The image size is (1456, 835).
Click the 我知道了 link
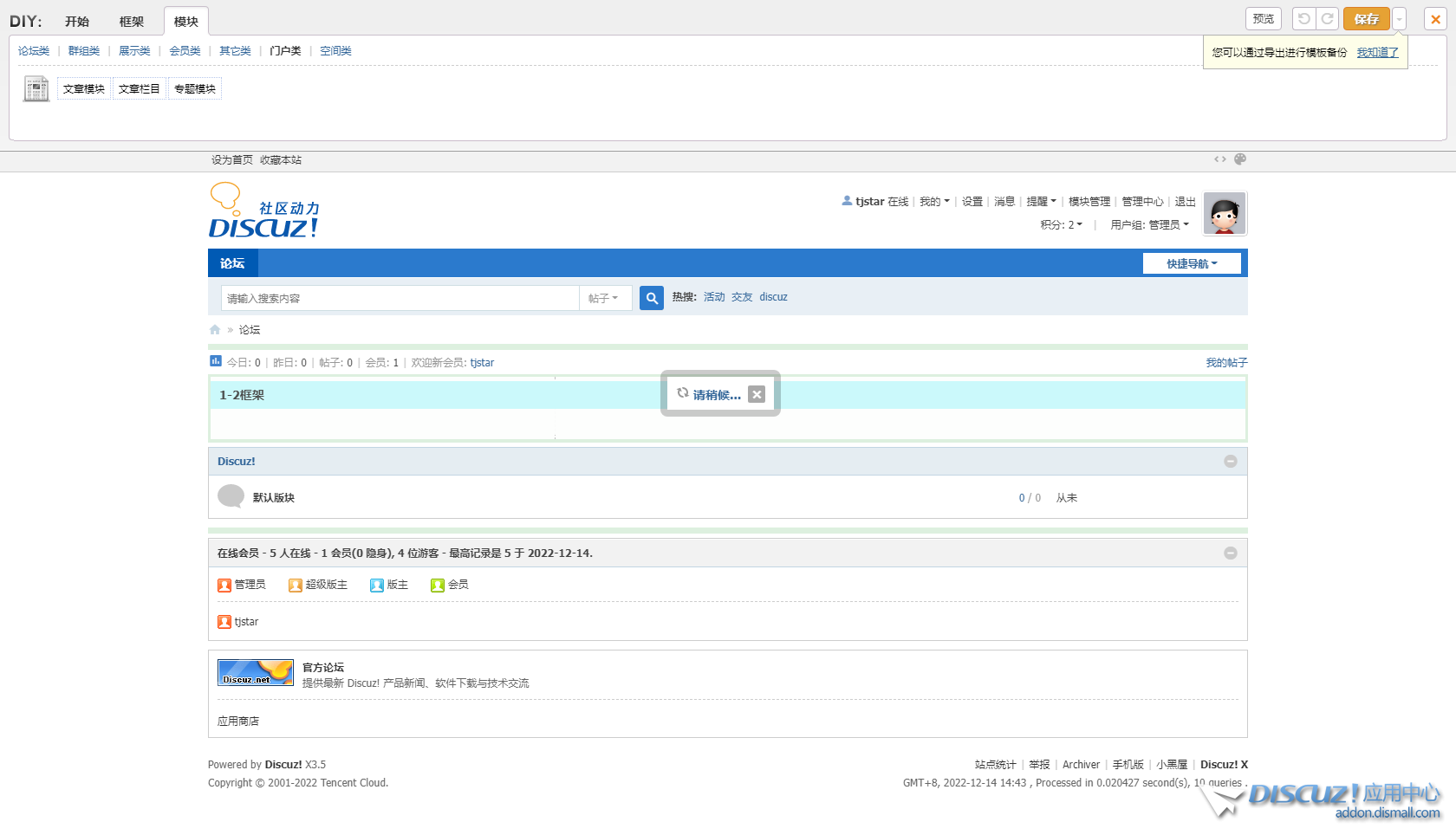pyautogui.click(x=1376, y=52)
